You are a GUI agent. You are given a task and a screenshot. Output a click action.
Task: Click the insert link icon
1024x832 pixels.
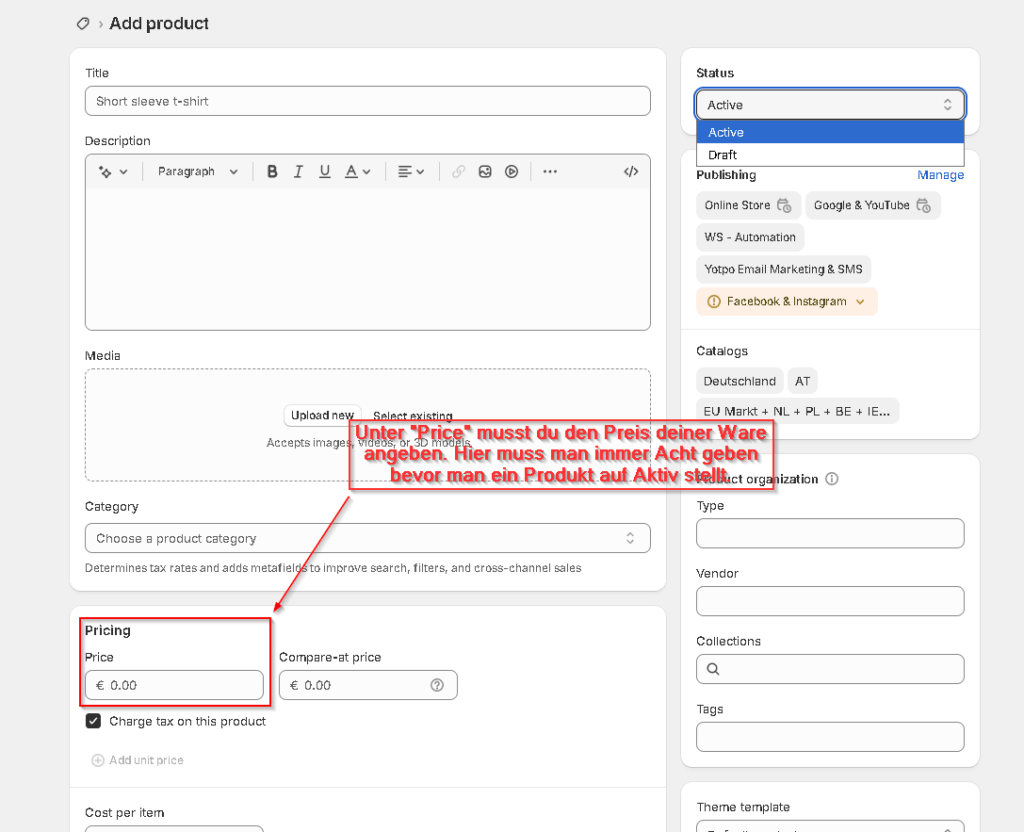click(458, 172)
